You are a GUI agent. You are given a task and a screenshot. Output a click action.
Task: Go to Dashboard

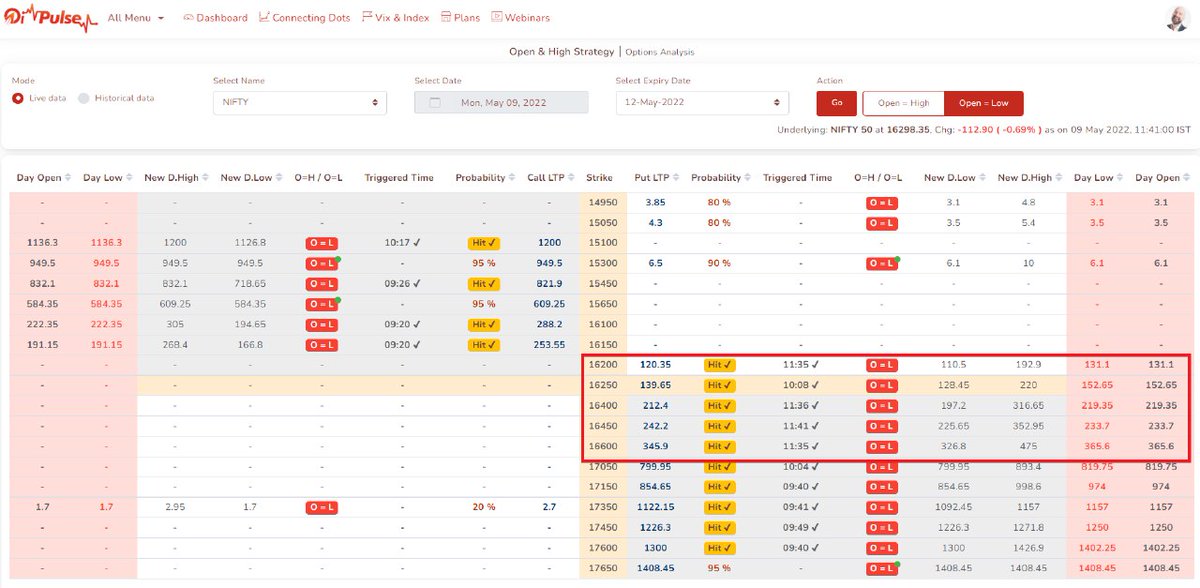[x=215, y=18]
